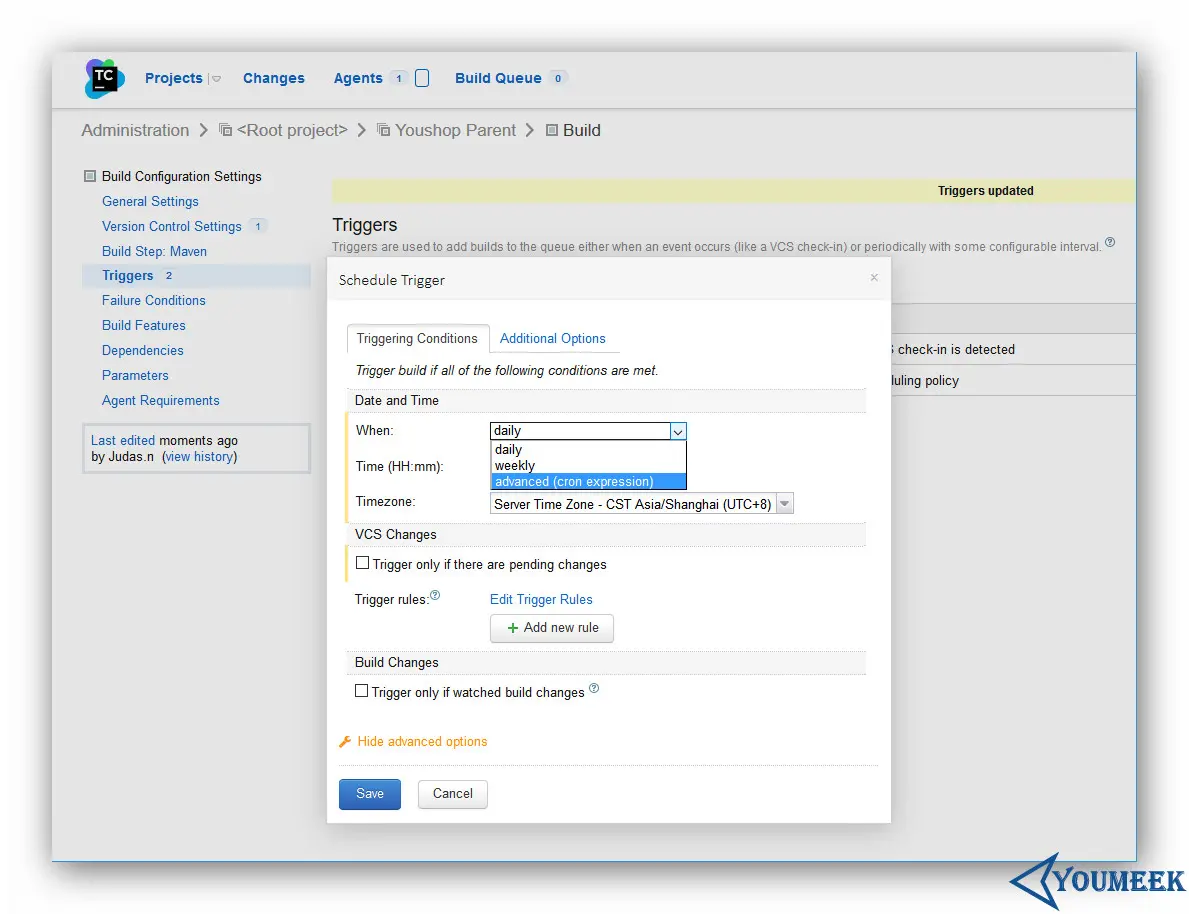Open Failure Conditions in sidebar
This screenshot has width=1189, height=914.
tap(154, 300)
